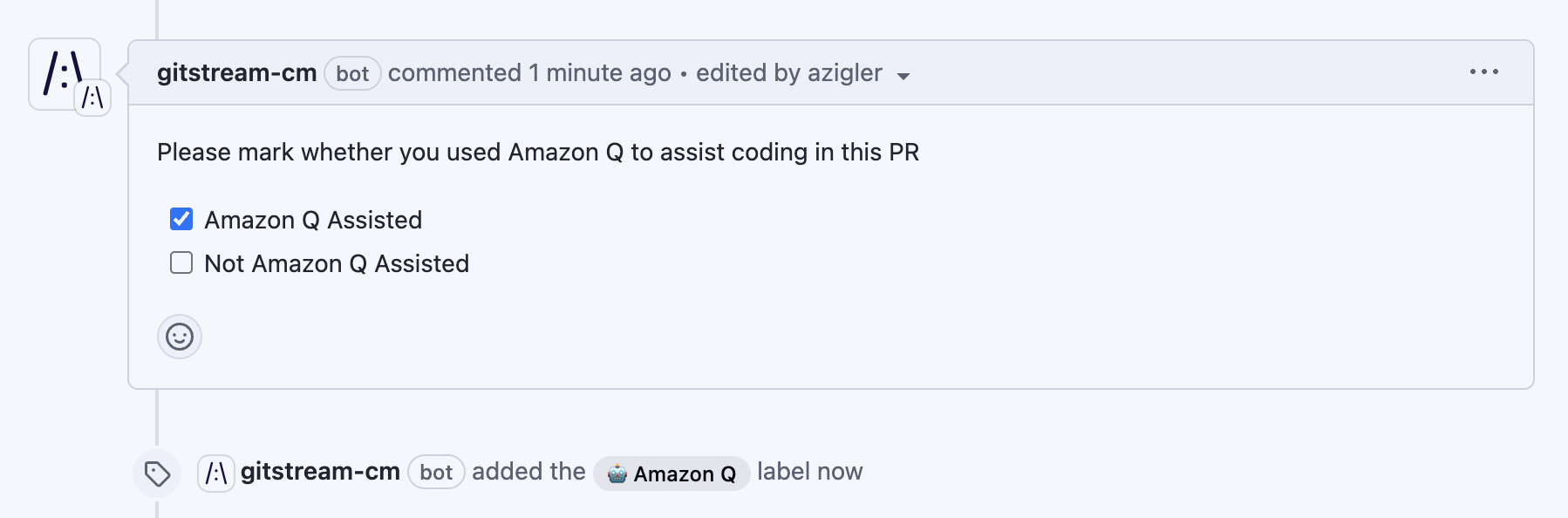Click azigler in the edited by text

pyautogui.click(x=847, y=73)
